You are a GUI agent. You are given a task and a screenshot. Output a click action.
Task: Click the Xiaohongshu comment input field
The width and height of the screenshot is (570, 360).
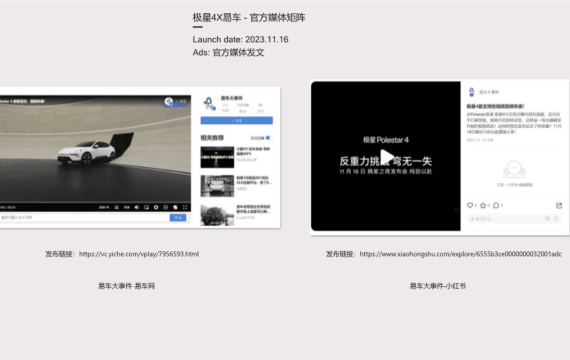click(505, 219)
